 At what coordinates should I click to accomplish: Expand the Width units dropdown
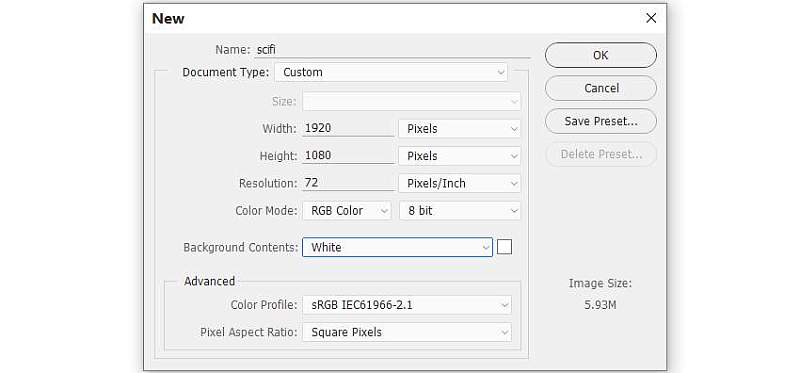(x=459, y=129)
